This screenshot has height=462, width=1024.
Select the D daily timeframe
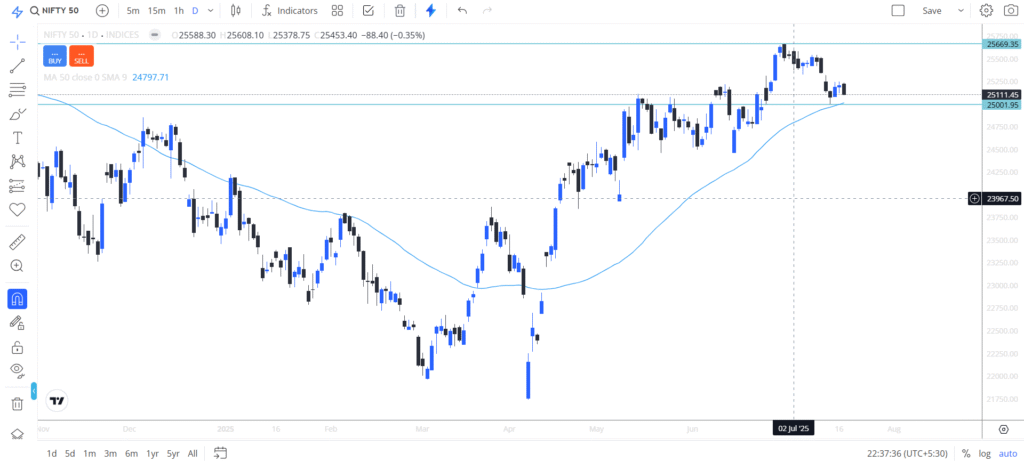point(195,10)
